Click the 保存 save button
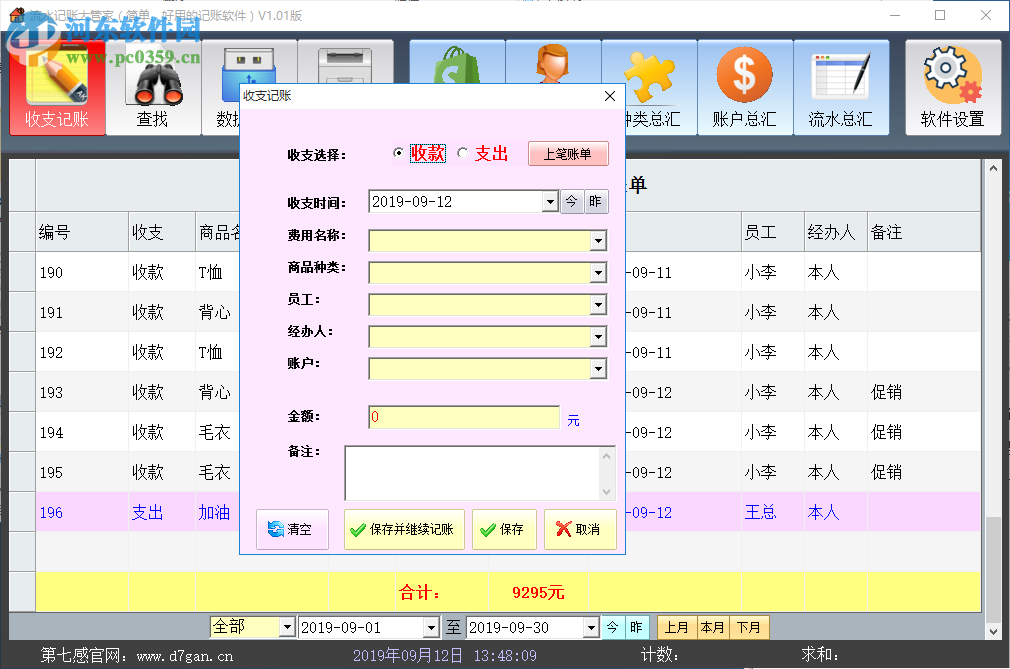 point(504,529)
